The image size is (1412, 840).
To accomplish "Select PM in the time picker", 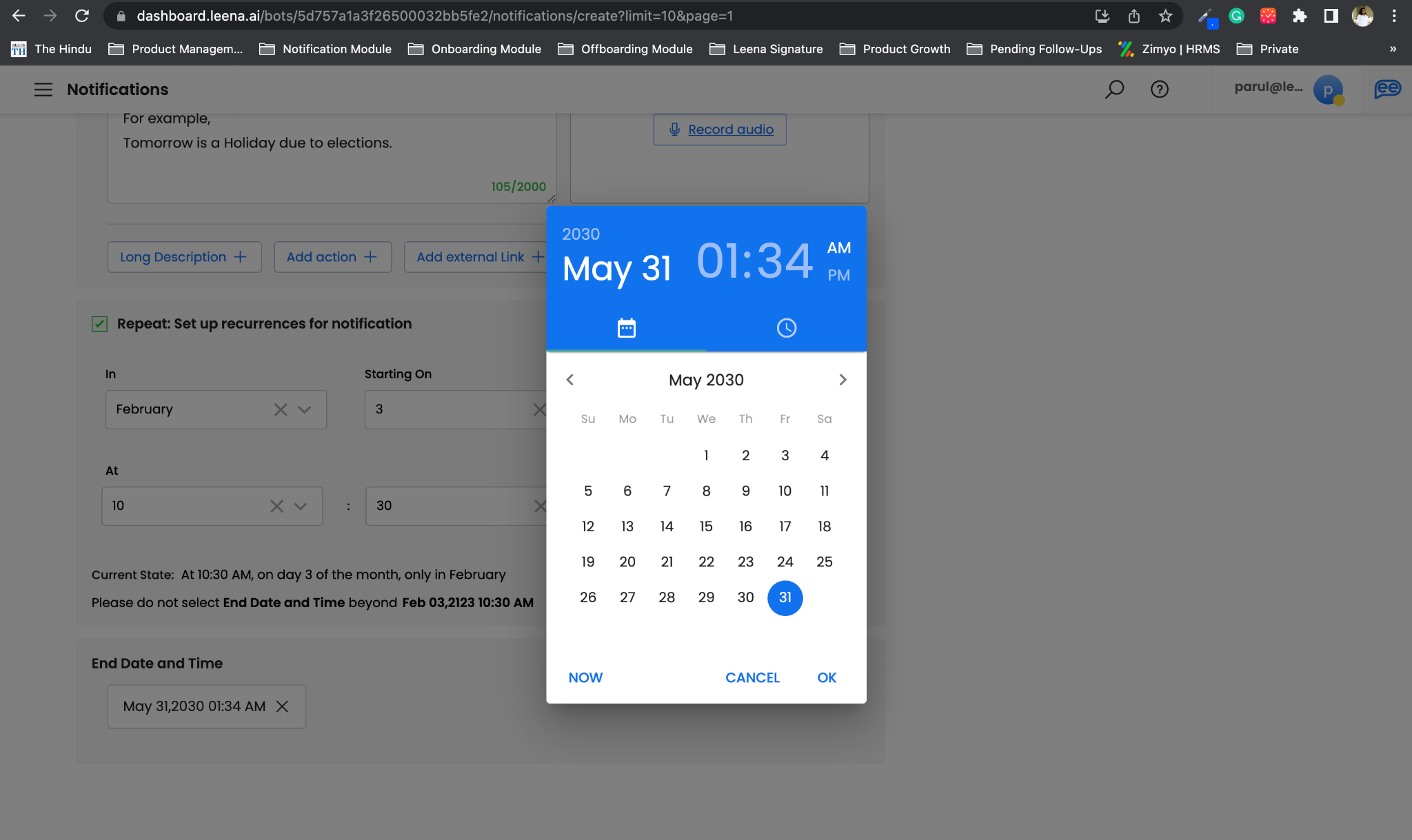I will pos(838,276).
